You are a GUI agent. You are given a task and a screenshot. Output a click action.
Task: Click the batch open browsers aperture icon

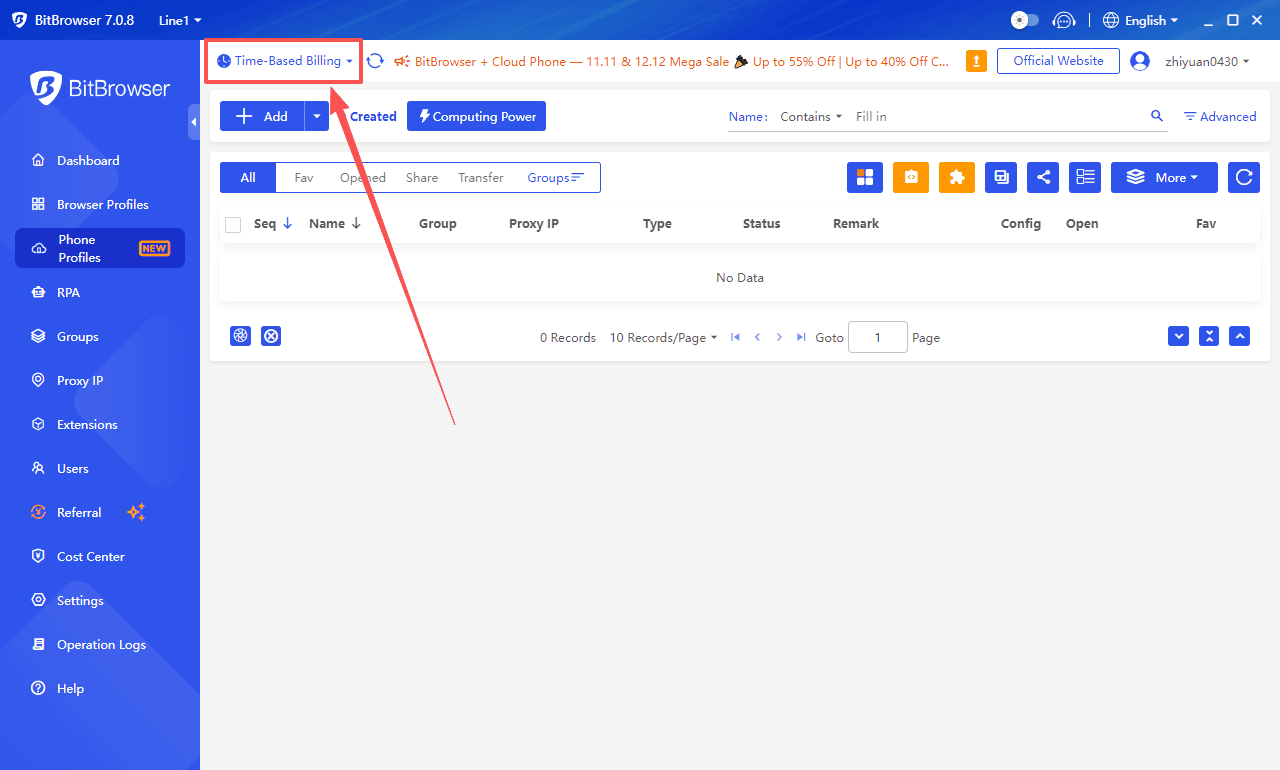(240, 336)
